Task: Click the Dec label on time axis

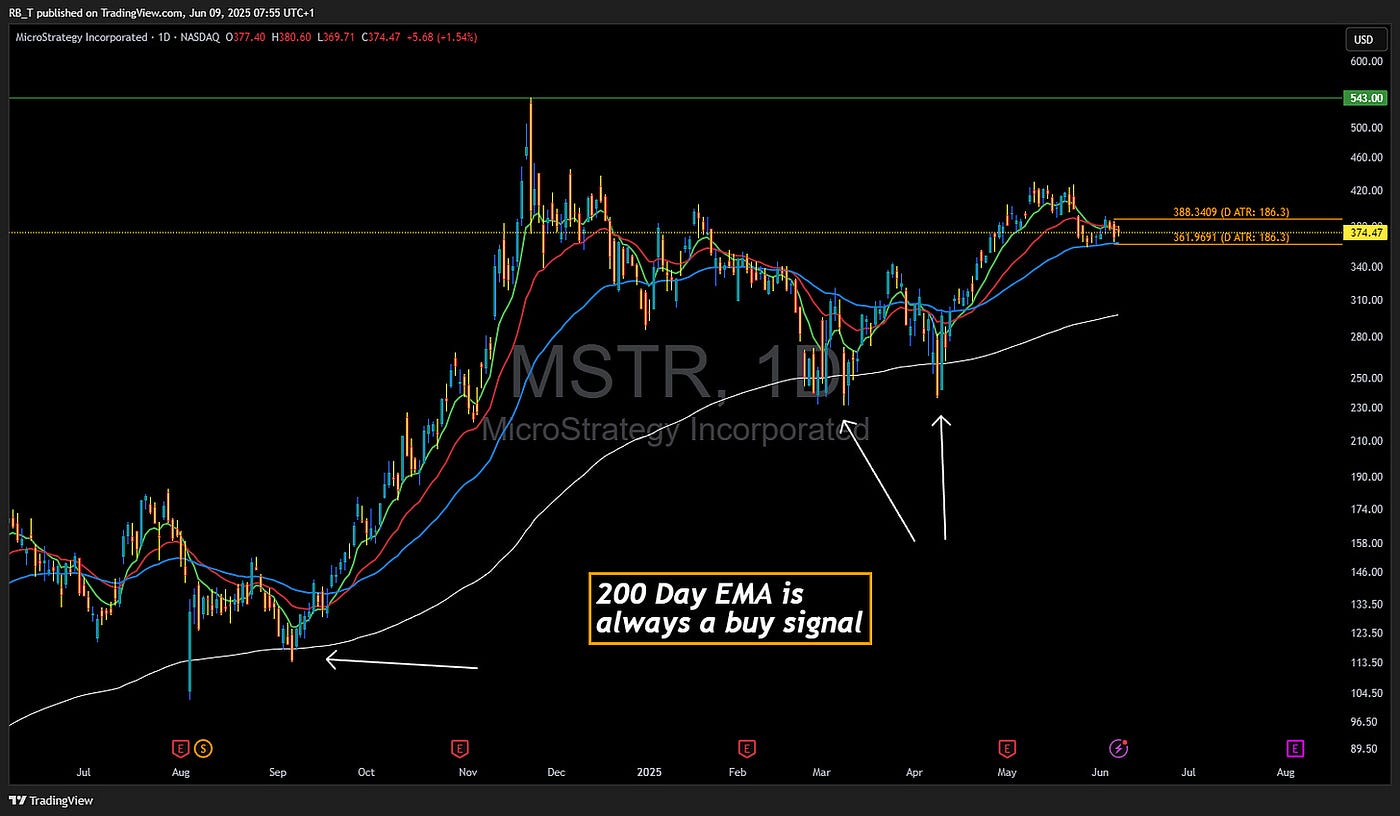Action: click(556, 772)
